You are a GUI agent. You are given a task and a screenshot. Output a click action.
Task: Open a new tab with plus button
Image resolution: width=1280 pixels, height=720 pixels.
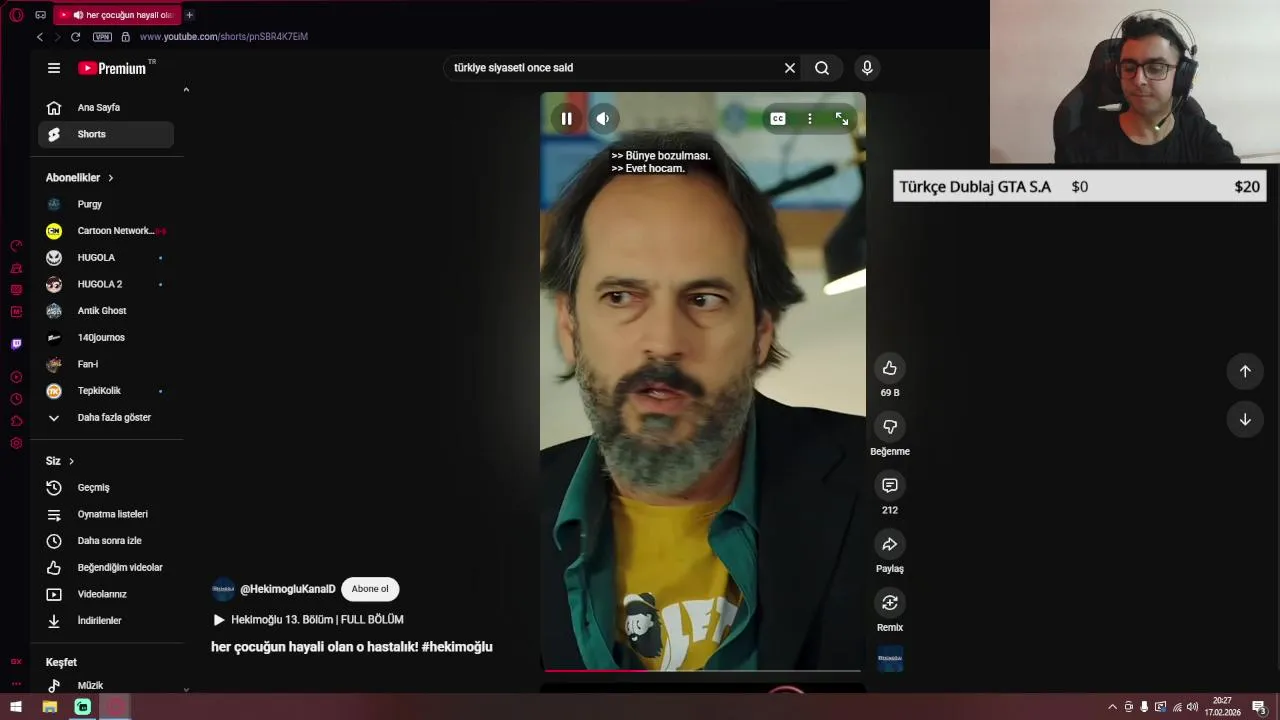pos(189,15)
